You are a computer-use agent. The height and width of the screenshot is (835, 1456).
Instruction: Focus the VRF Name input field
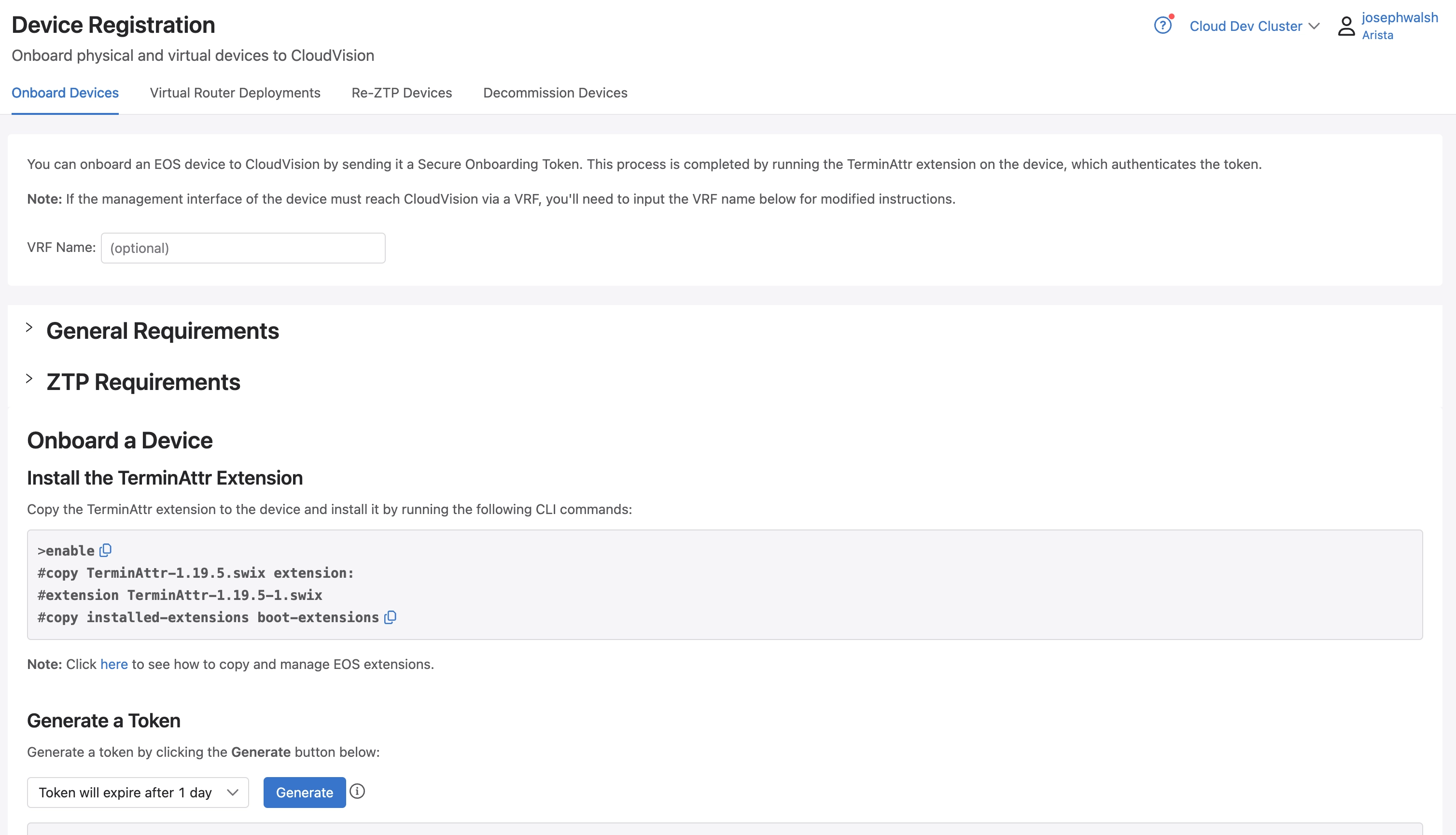pos(243,248)
